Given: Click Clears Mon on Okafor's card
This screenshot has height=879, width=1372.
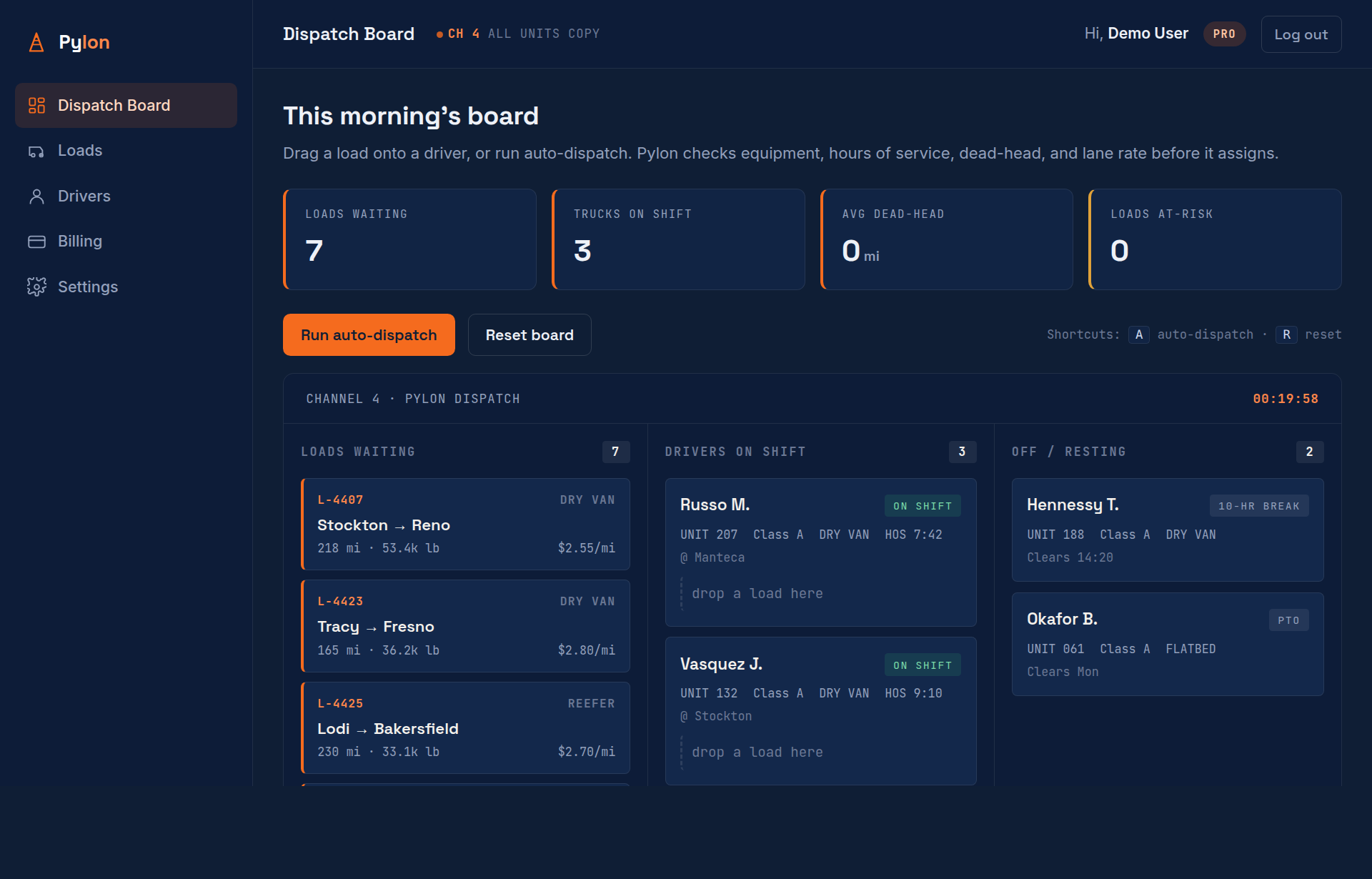Looking at the screenshot, I should click(x=1063, y=672).
